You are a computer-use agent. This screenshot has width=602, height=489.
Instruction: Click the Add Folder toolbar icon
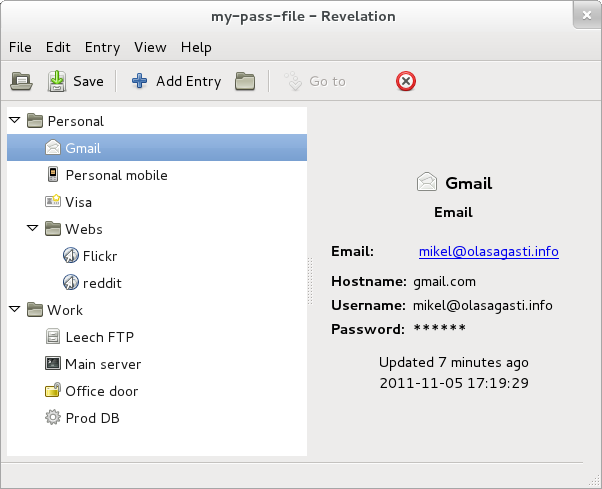point(245,81)
